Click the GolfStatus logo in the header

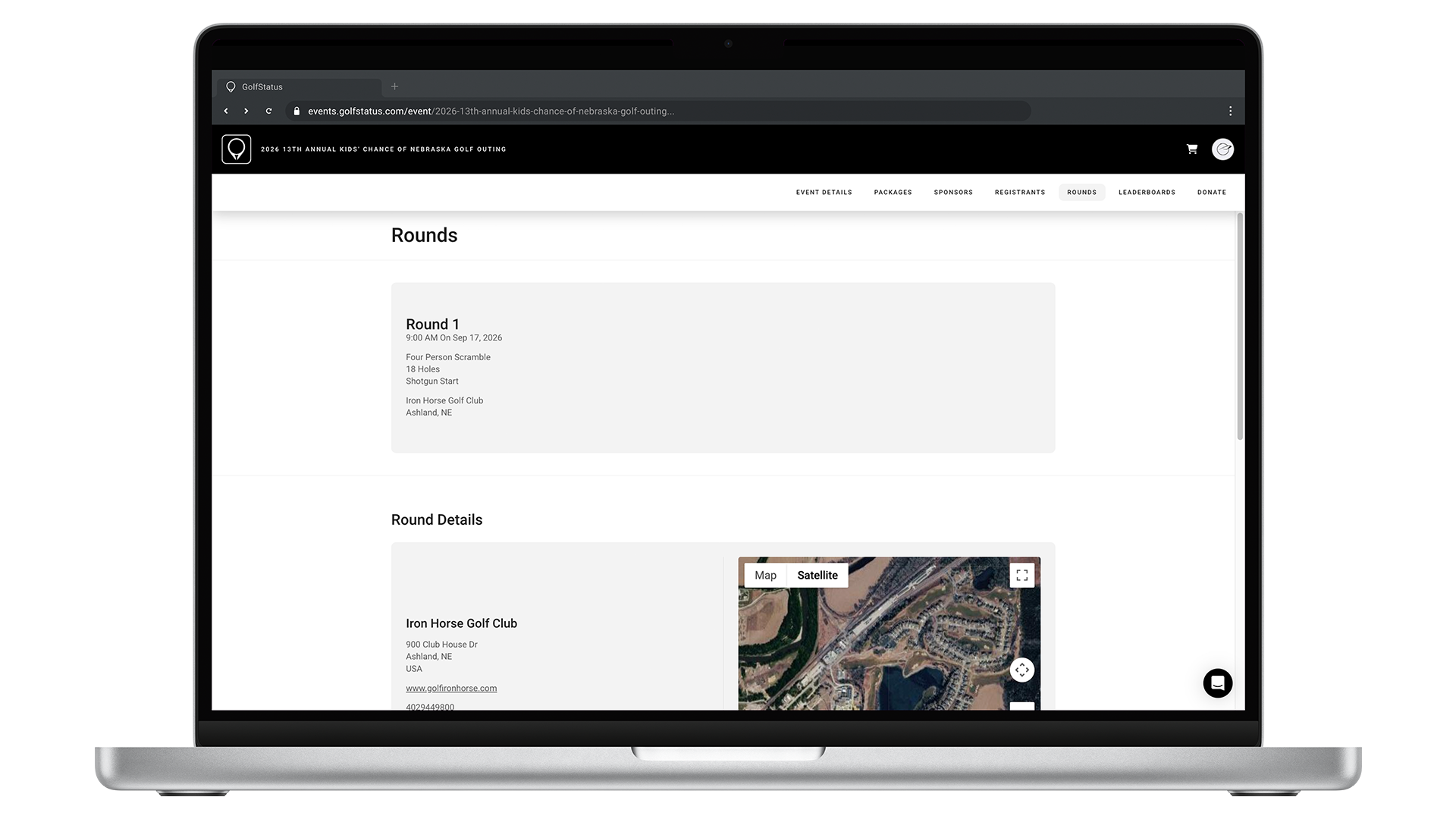pyautogui.click(x=236, y=149)
